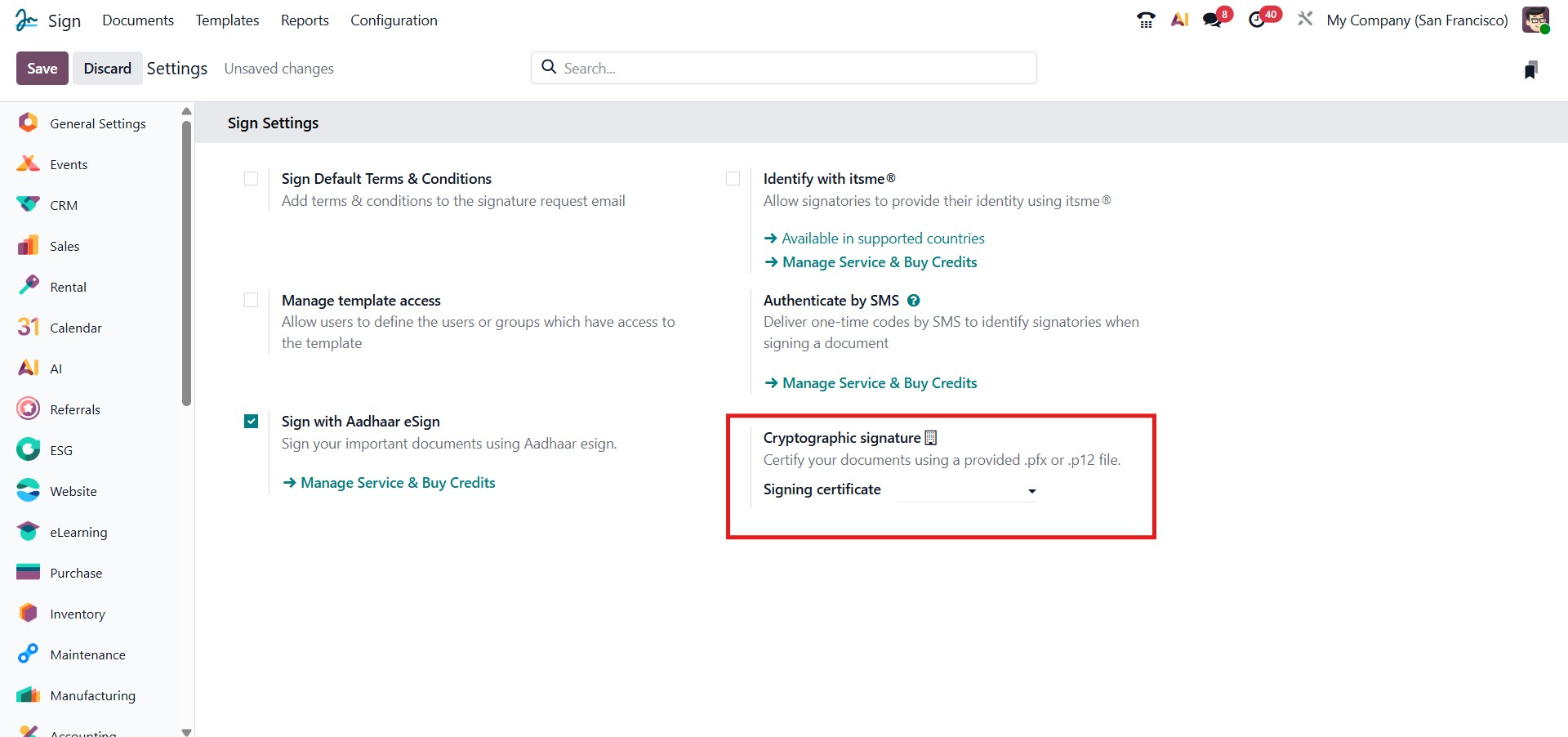The image size is (1568, 737).
Task: Click the bookmark icon near the search bar
Action: [1530, 70]
